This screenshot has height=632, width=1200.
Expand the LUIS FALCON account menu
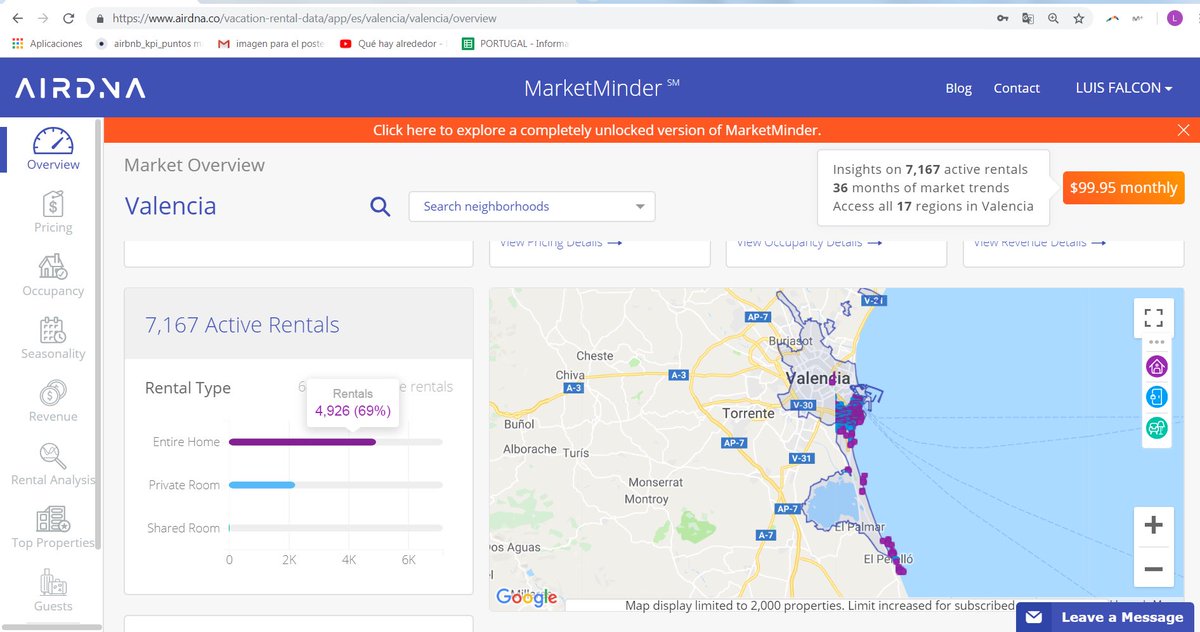(x=1124, y=88)
